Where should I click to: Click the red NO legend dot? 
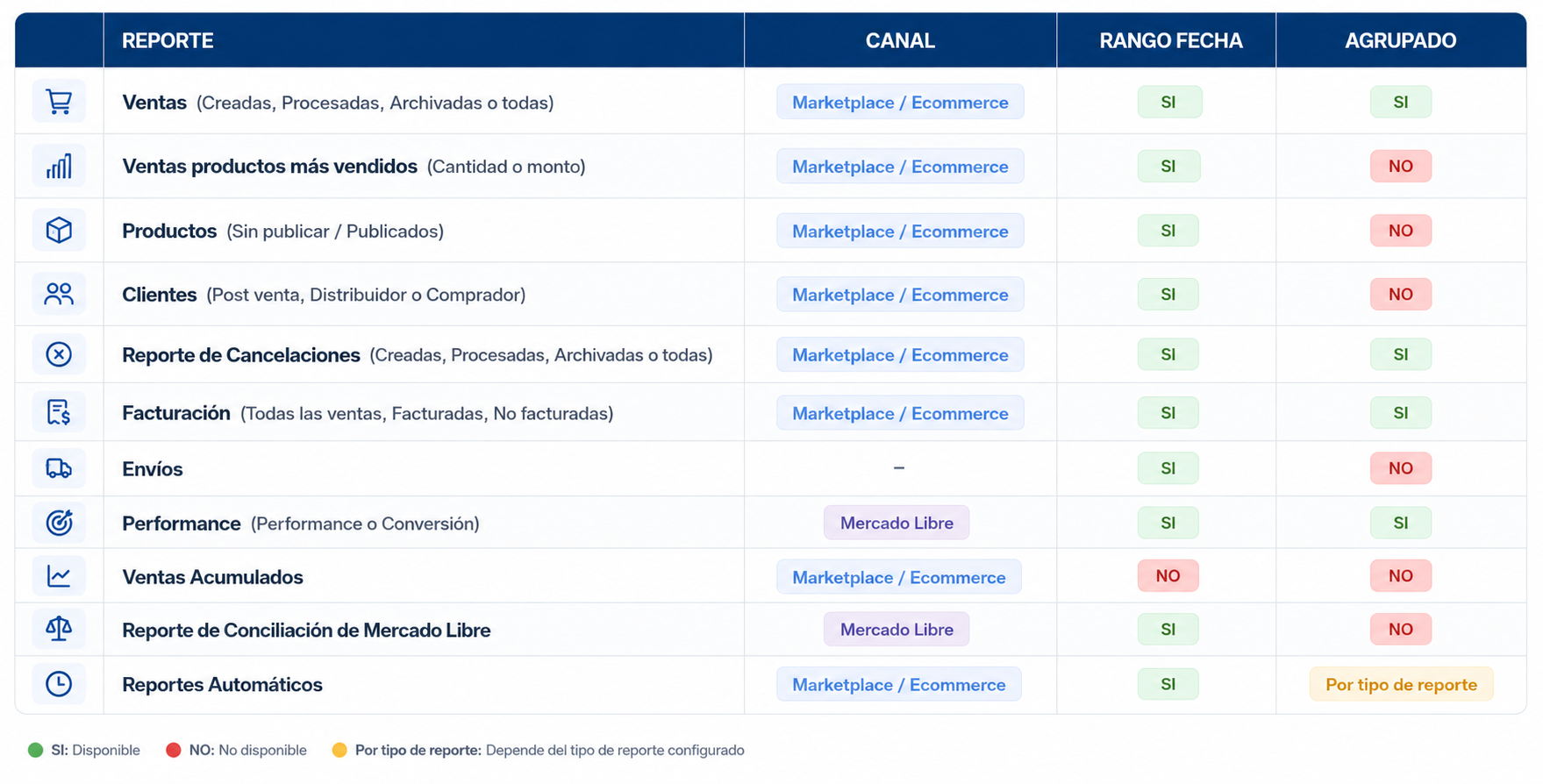coord(174,750)
